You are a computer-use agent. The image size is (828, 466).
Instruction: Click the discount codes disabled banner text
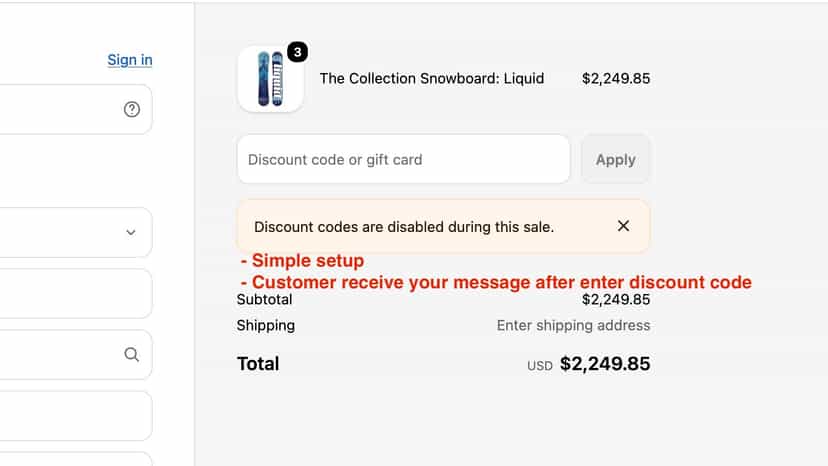click(404, 227)
